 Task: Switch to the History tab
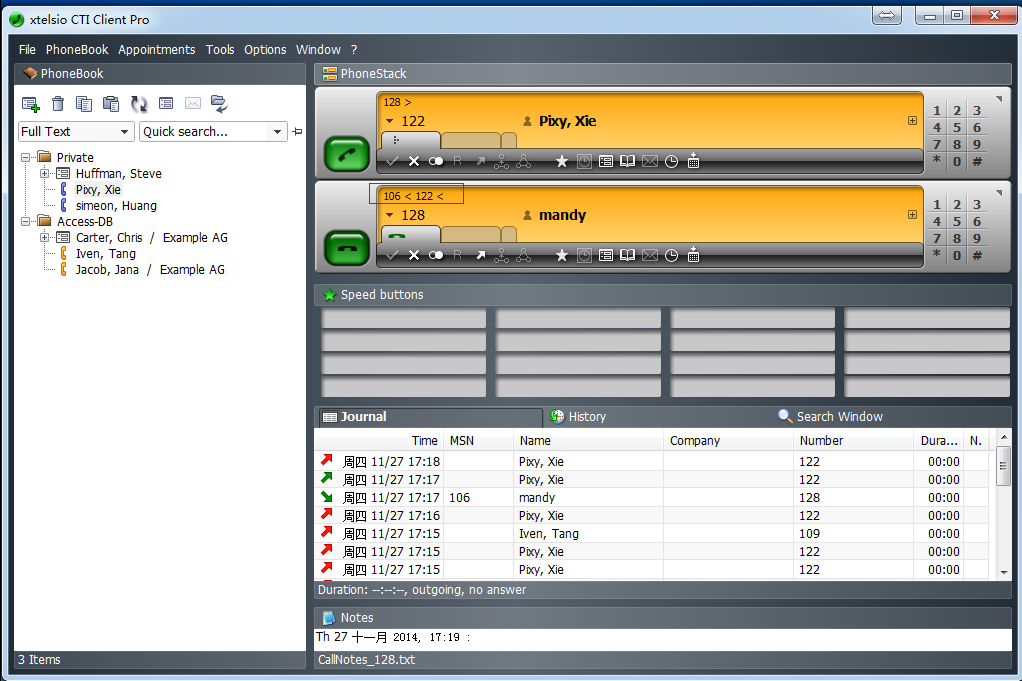click(578, 416)
